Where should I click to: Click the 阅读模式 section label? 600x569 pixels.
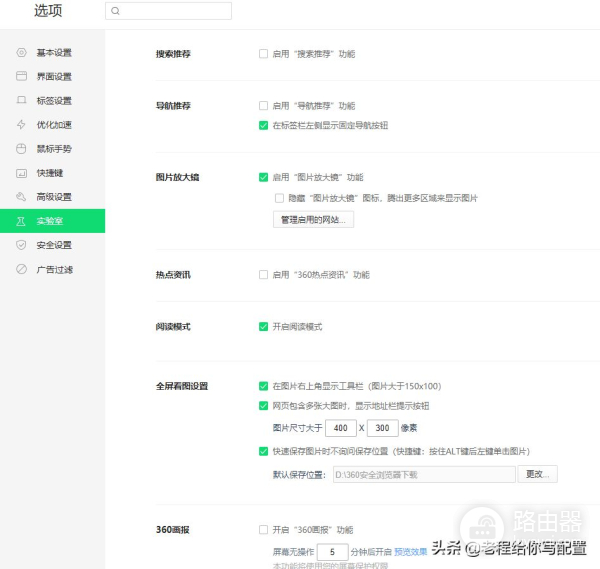point(173,327)
